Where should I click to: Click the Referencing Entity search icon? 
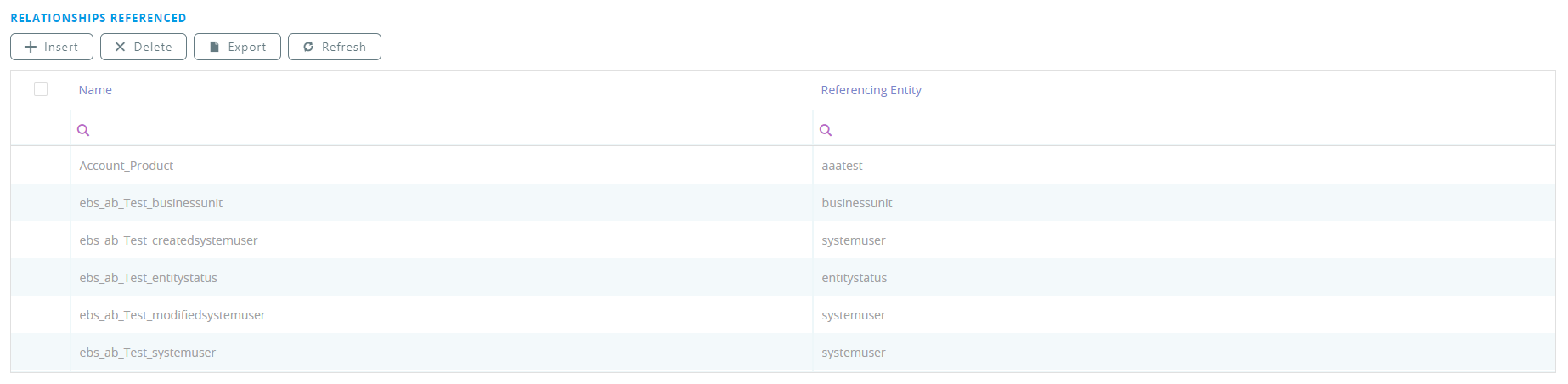click(x=826, y=130)
